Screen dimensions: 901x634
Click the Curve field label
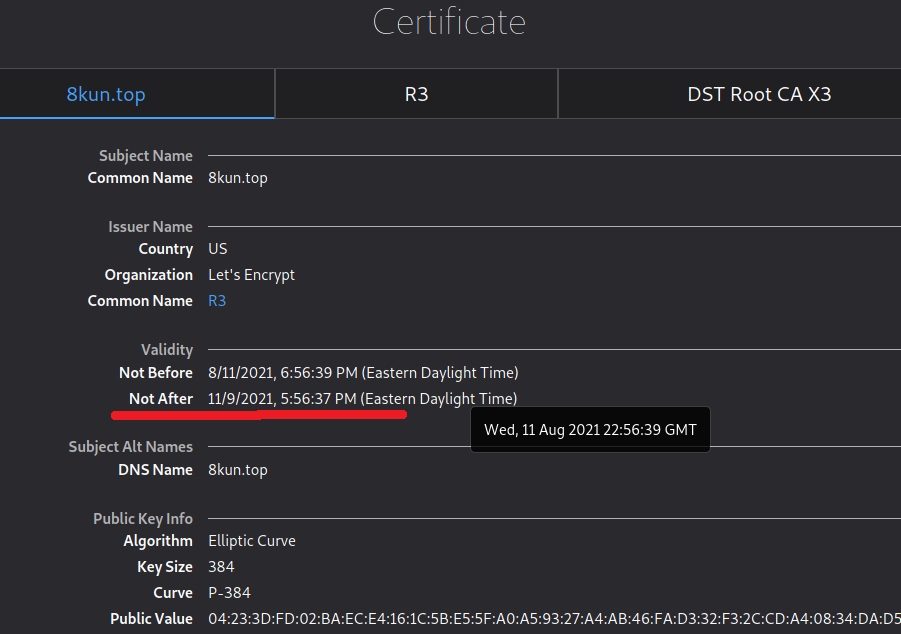coord(173,593)
